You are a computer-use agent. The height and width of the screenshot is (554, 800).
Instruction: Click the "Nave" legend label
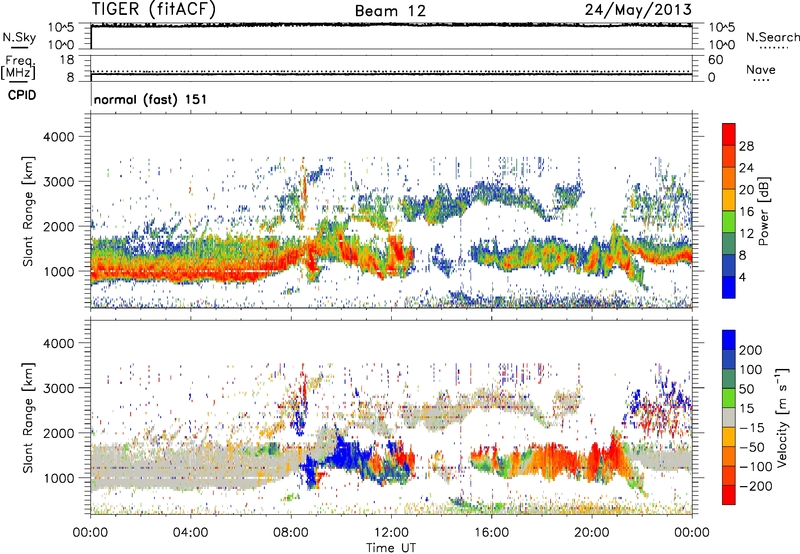pos(760,69)
